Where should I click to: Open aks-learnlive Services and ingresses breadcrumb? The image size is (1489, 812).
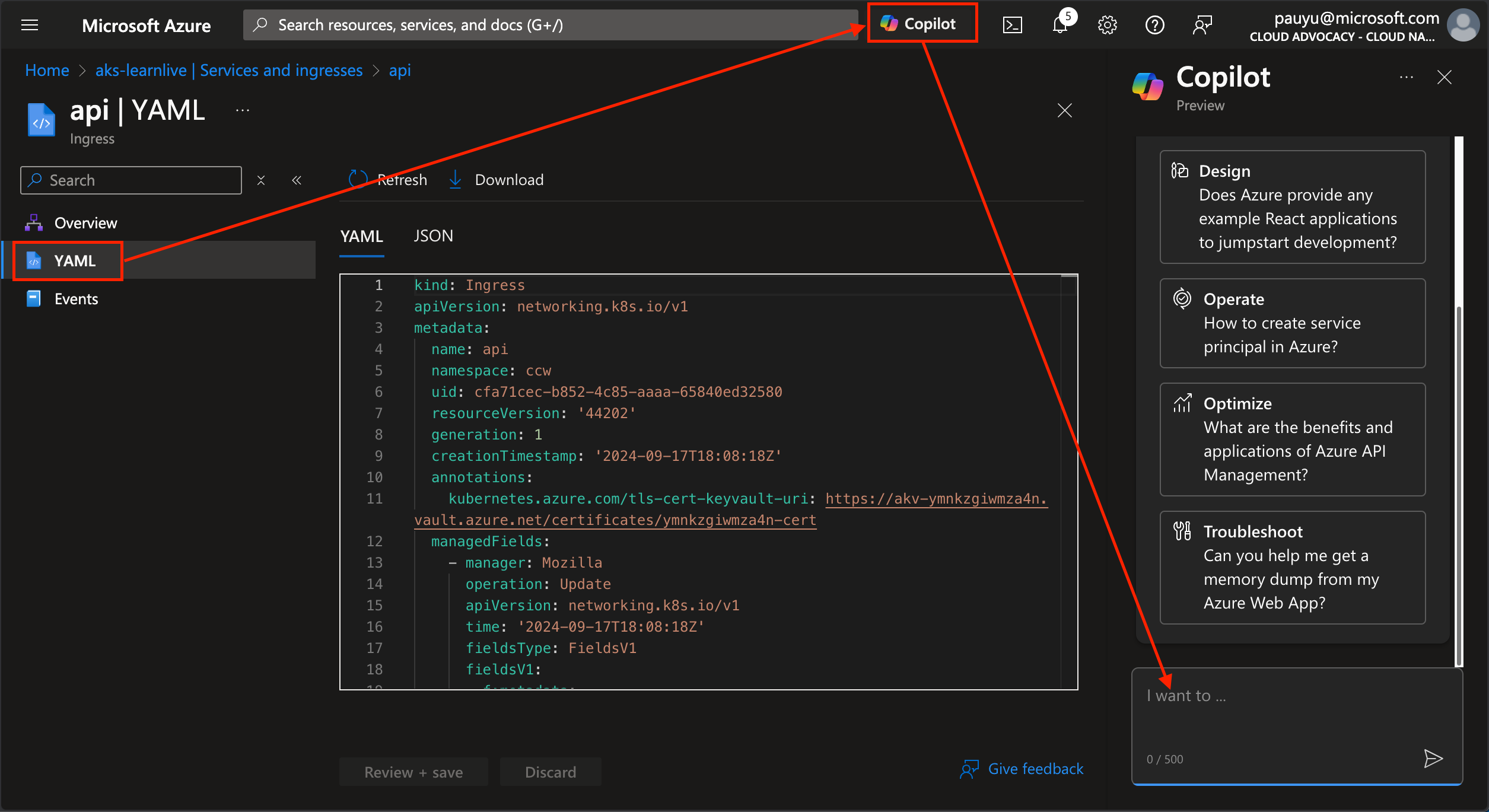tap(229, 71)
